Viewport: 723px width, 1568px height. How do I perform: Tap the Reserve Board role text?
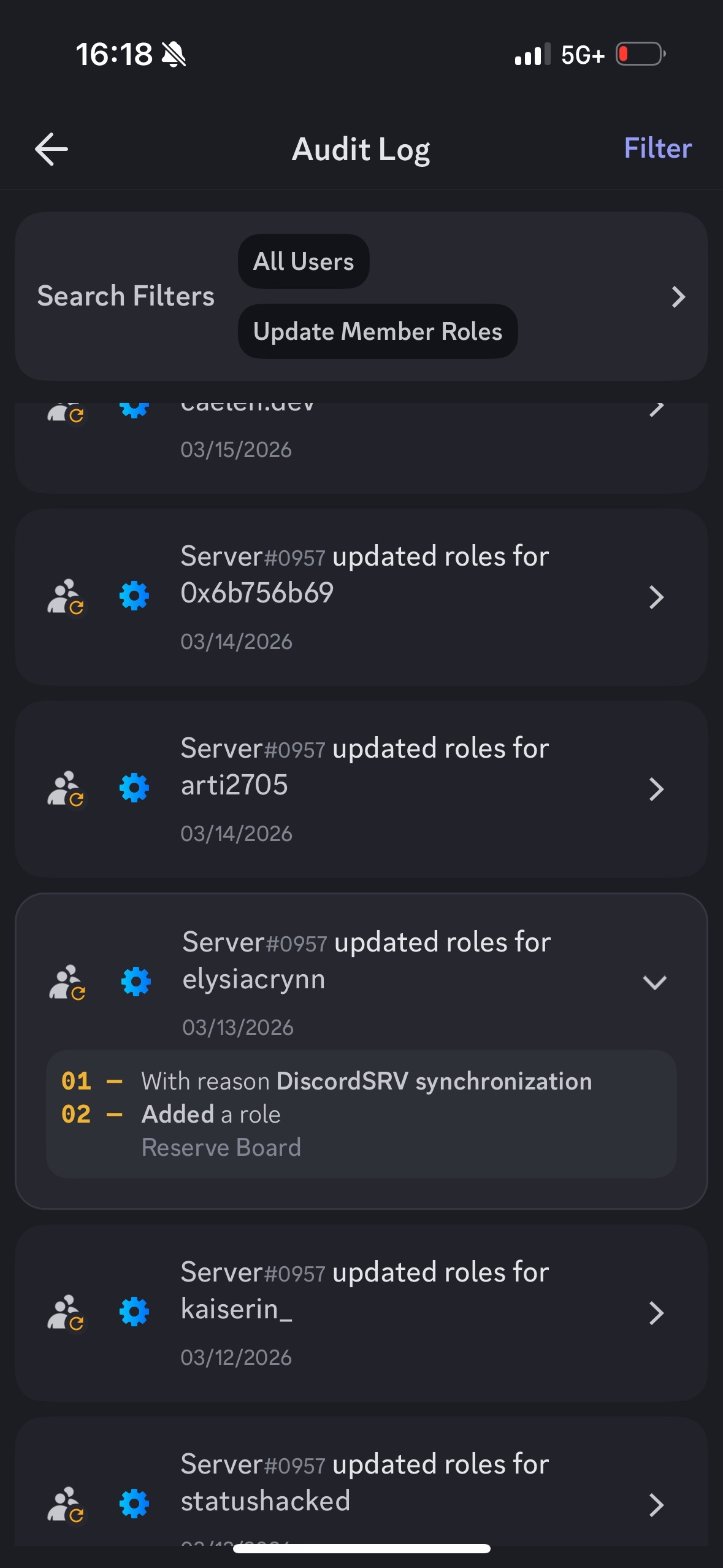[x=221, y=1147]
